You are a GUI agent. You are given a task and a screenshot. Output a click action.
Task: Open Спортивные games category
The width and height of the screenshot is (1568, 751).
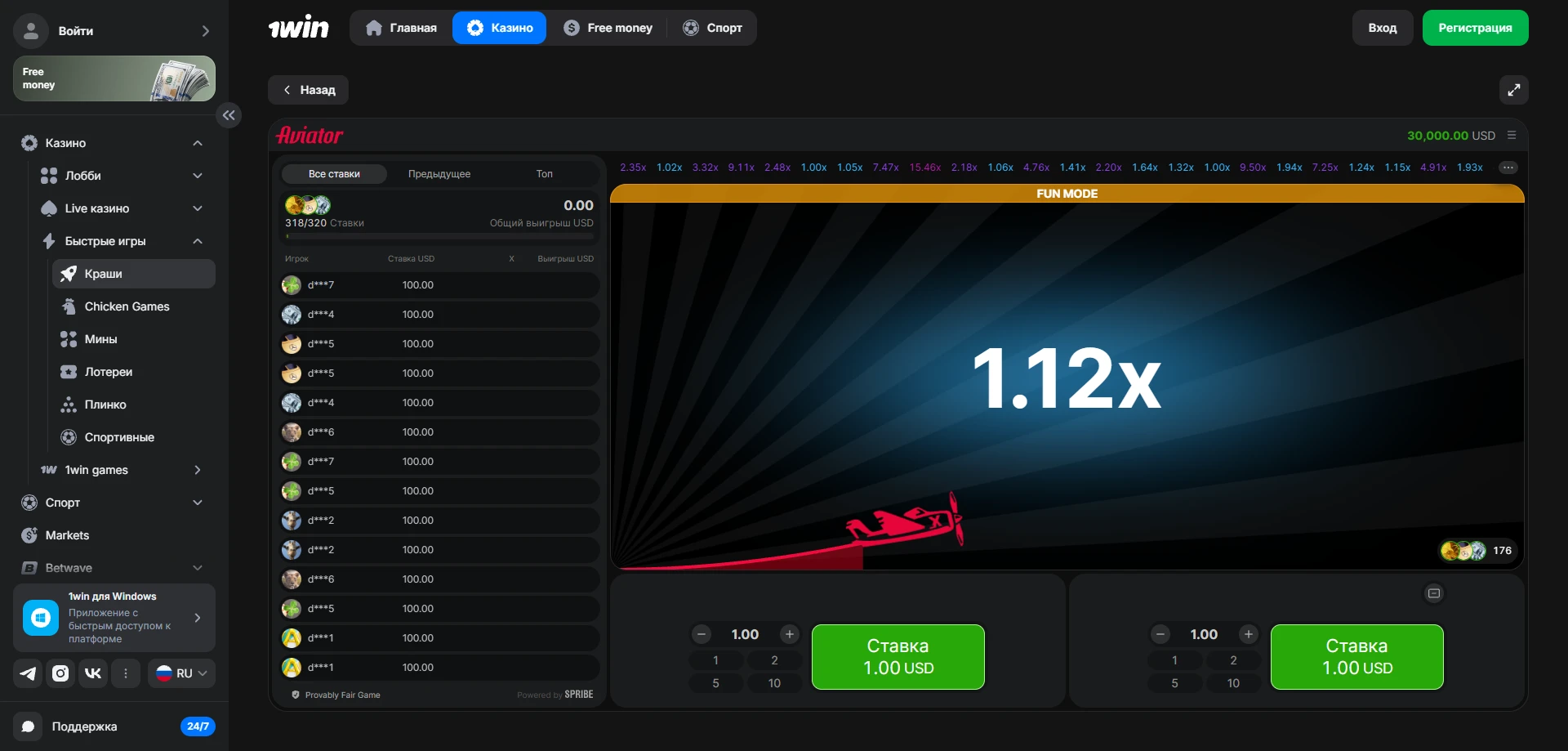134,437
